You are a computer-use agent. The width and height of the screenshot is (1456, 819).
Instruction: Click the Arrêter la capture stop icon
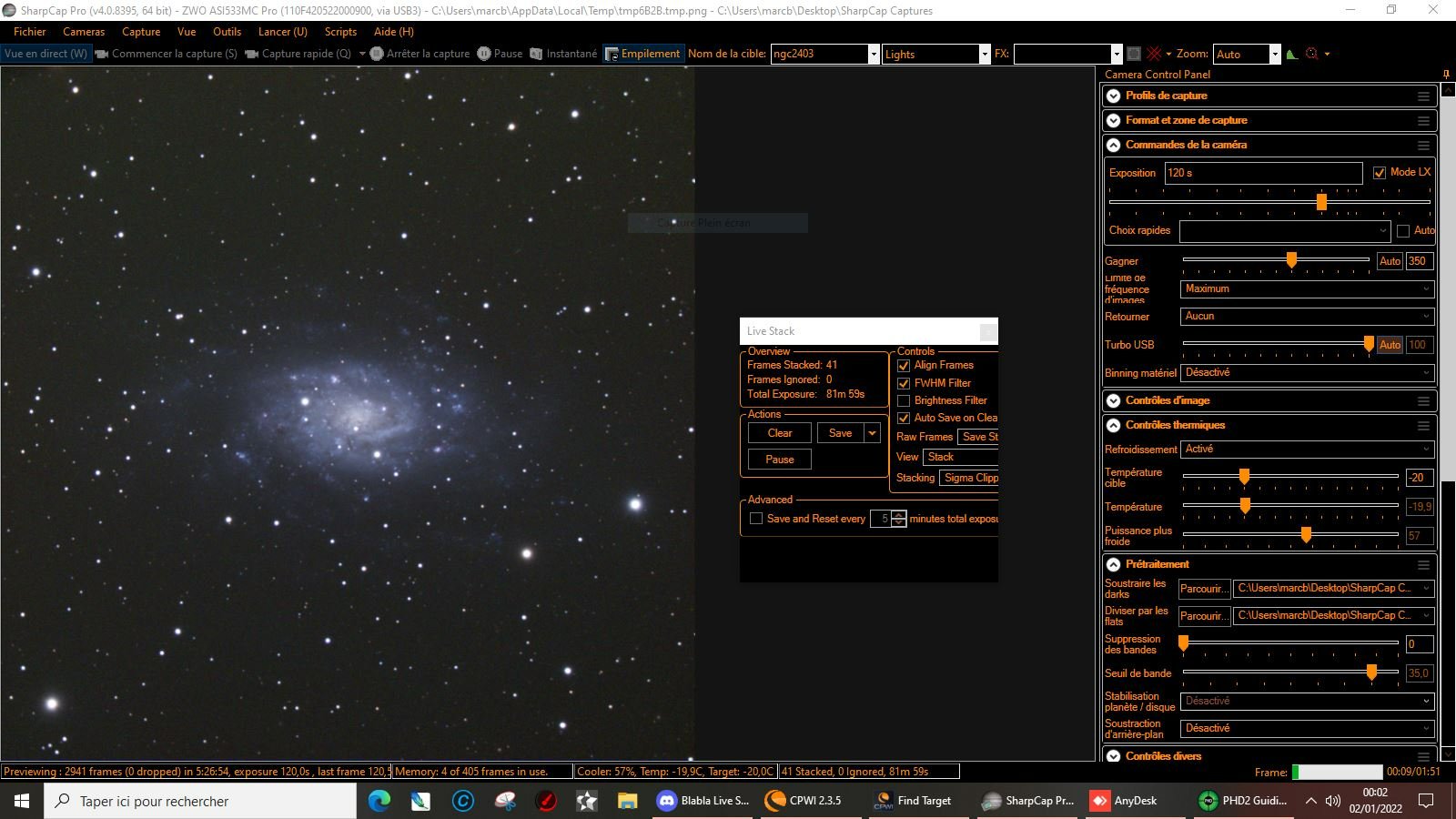tap(377, 54)
